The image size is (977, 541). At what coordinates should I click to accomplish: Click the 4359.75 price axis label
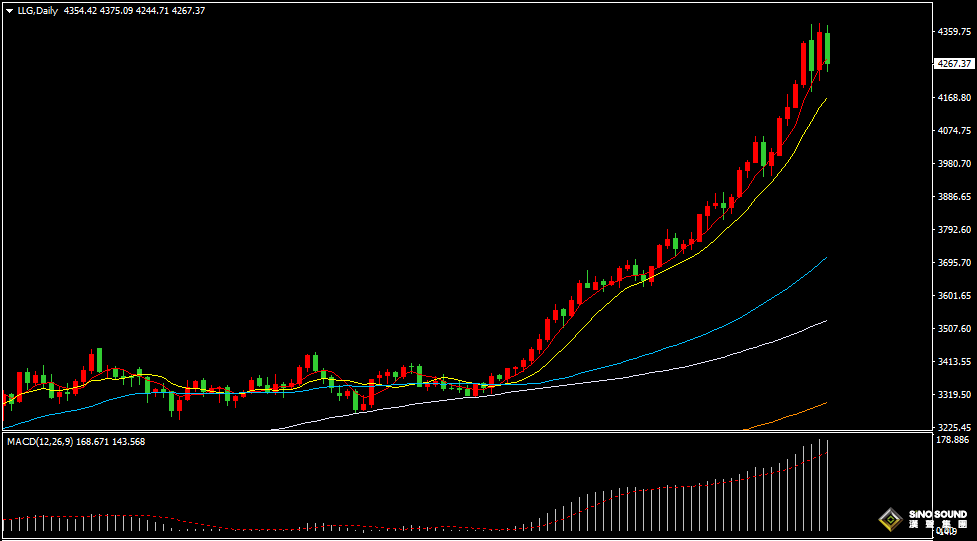click(x=953, y=32)
